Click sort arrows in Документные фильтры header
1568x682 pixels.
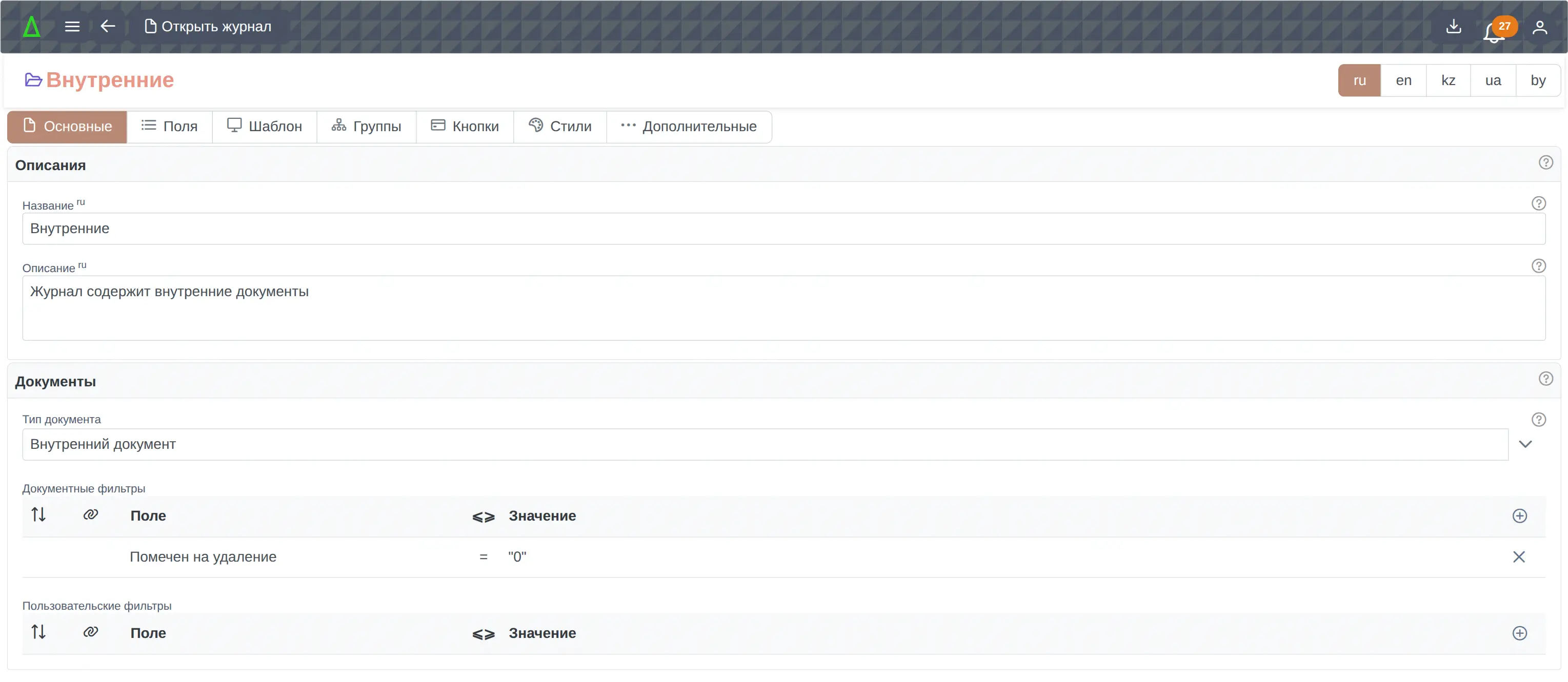point(38,515)
